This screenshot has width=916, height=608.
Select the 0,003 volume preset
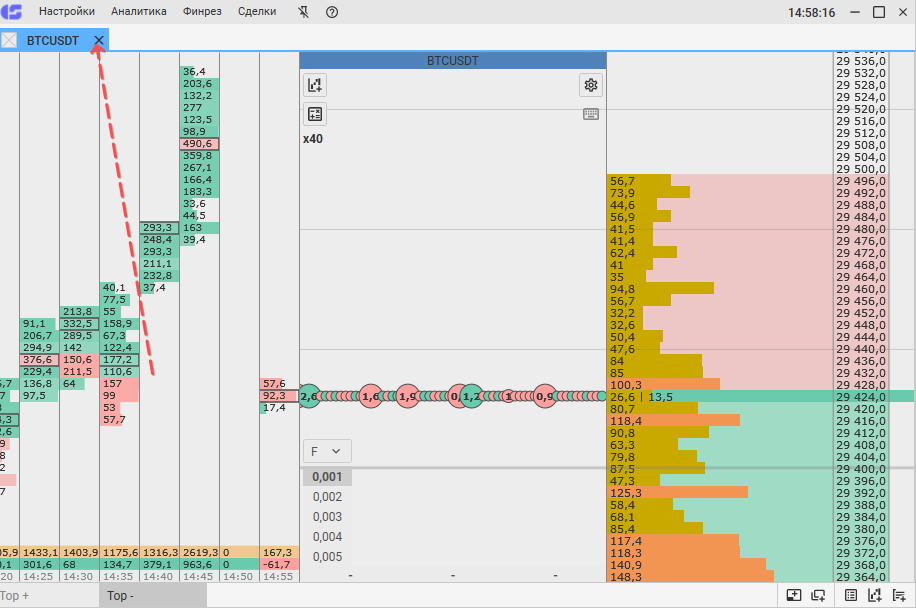(x=327, y=517)
